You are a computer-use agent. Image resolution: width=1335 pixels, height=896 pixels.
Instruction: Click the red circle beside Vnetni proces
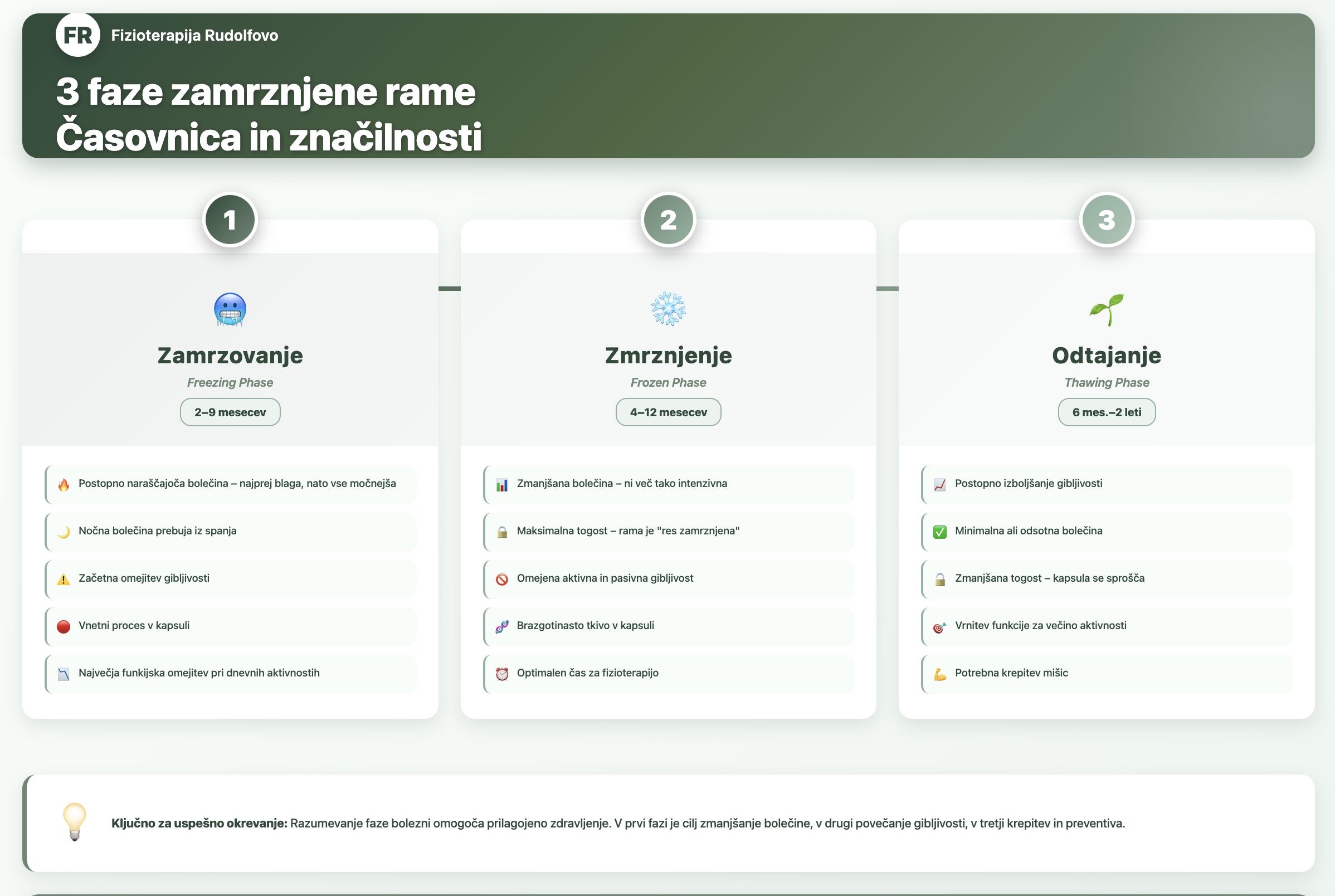pyautogui.click(x=64, y=627)
